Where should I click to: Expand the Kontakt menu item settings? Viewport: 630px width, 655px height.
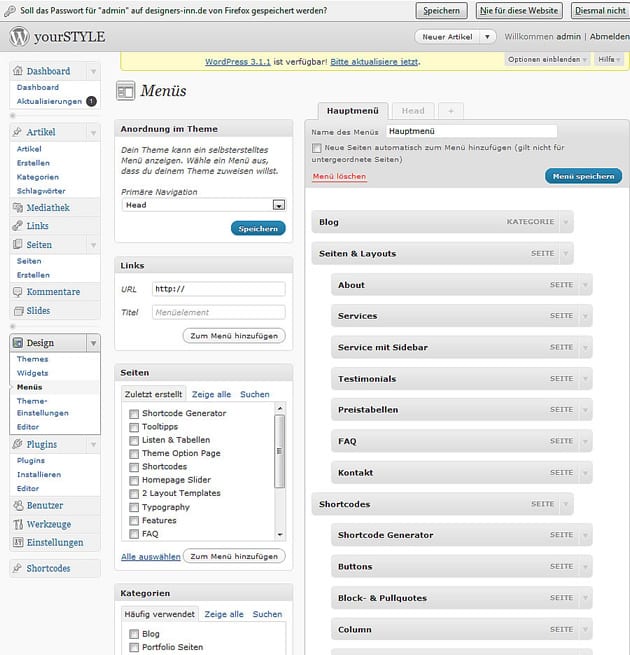click(x=585, y=472)
